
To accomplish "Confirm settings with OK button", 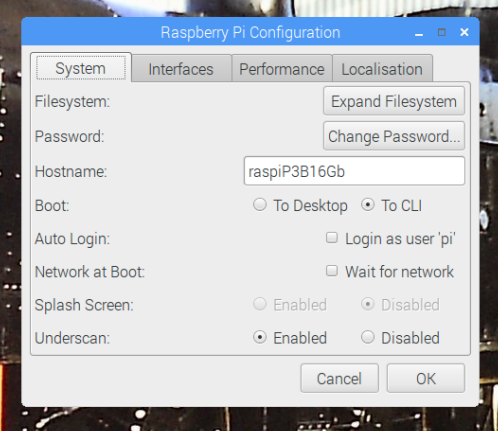I will click(x=426, y=378).
